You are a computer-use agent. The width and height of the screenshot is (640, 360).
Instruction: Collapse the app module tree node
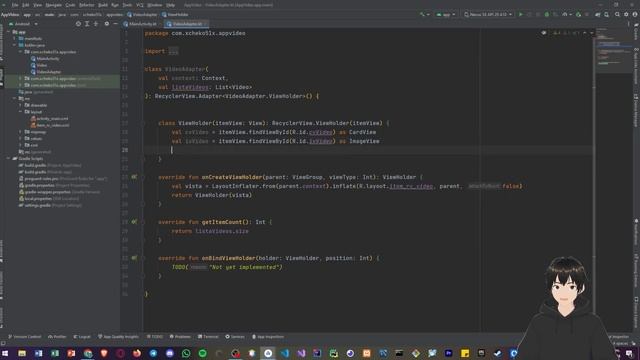(x=9, y=32)
